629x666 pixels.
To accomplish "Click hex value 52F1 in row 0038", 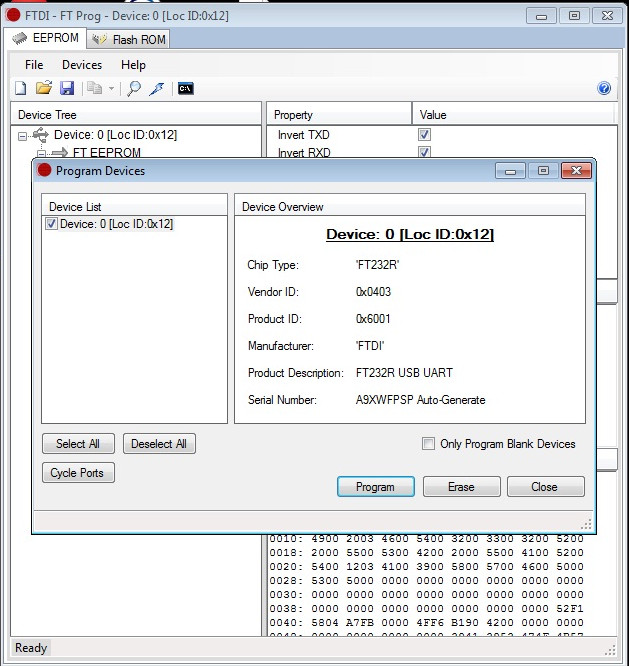I will [x=570, y=608].
